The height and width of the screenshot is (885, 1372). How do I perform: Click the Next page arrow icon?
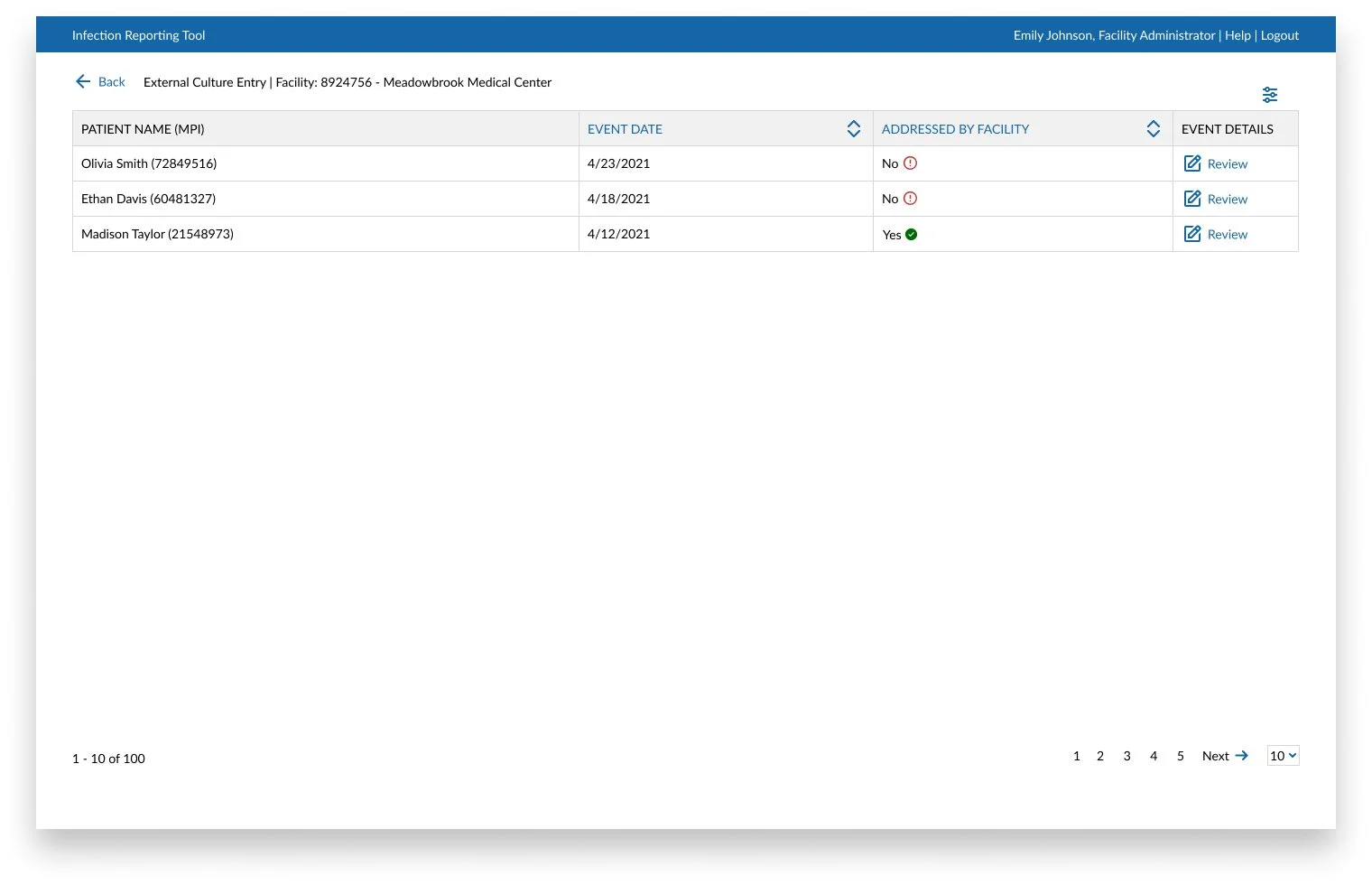click(1242, 756)
